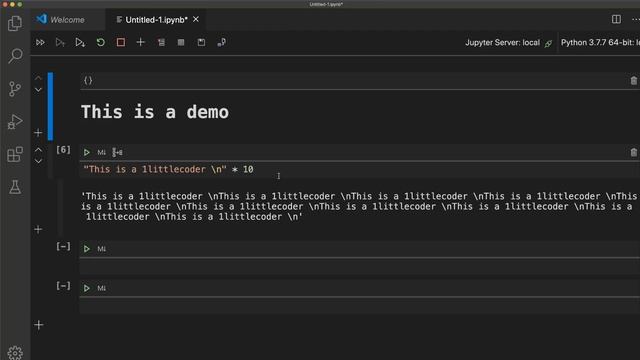Change markdown cell to code via braces icon

[88, 80]
